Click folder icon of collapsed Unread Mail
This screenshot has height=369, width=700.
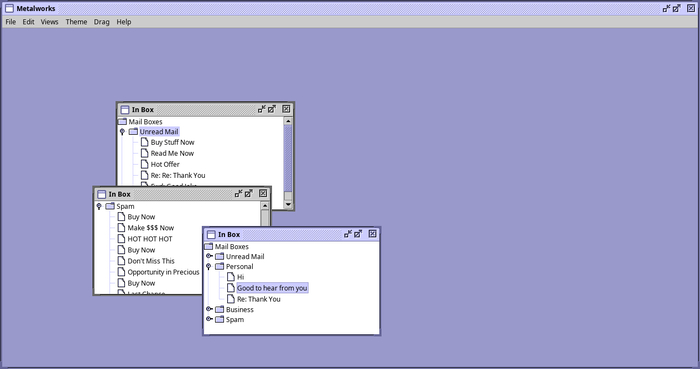[219, 257]
